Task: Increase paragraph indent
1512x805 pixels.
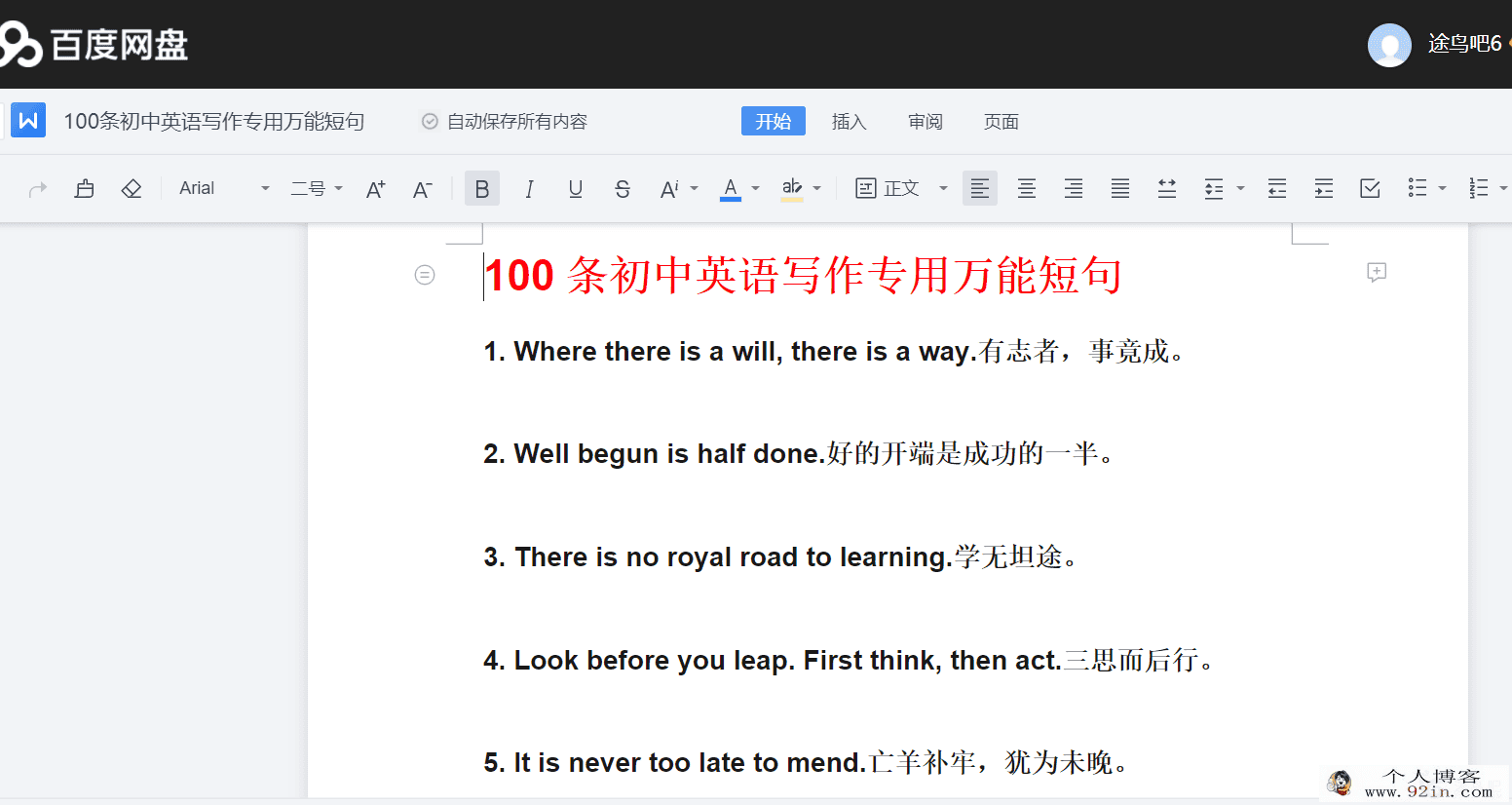Action: 1324,189
